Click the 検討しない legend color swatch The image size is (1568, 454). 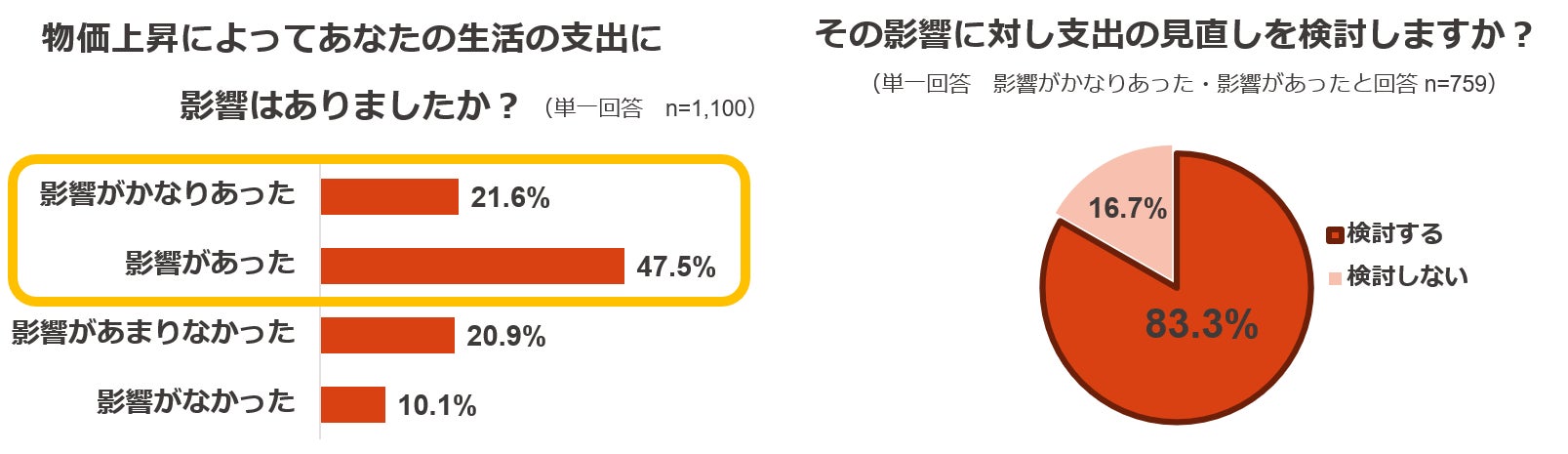click(x=1335, y=278)
